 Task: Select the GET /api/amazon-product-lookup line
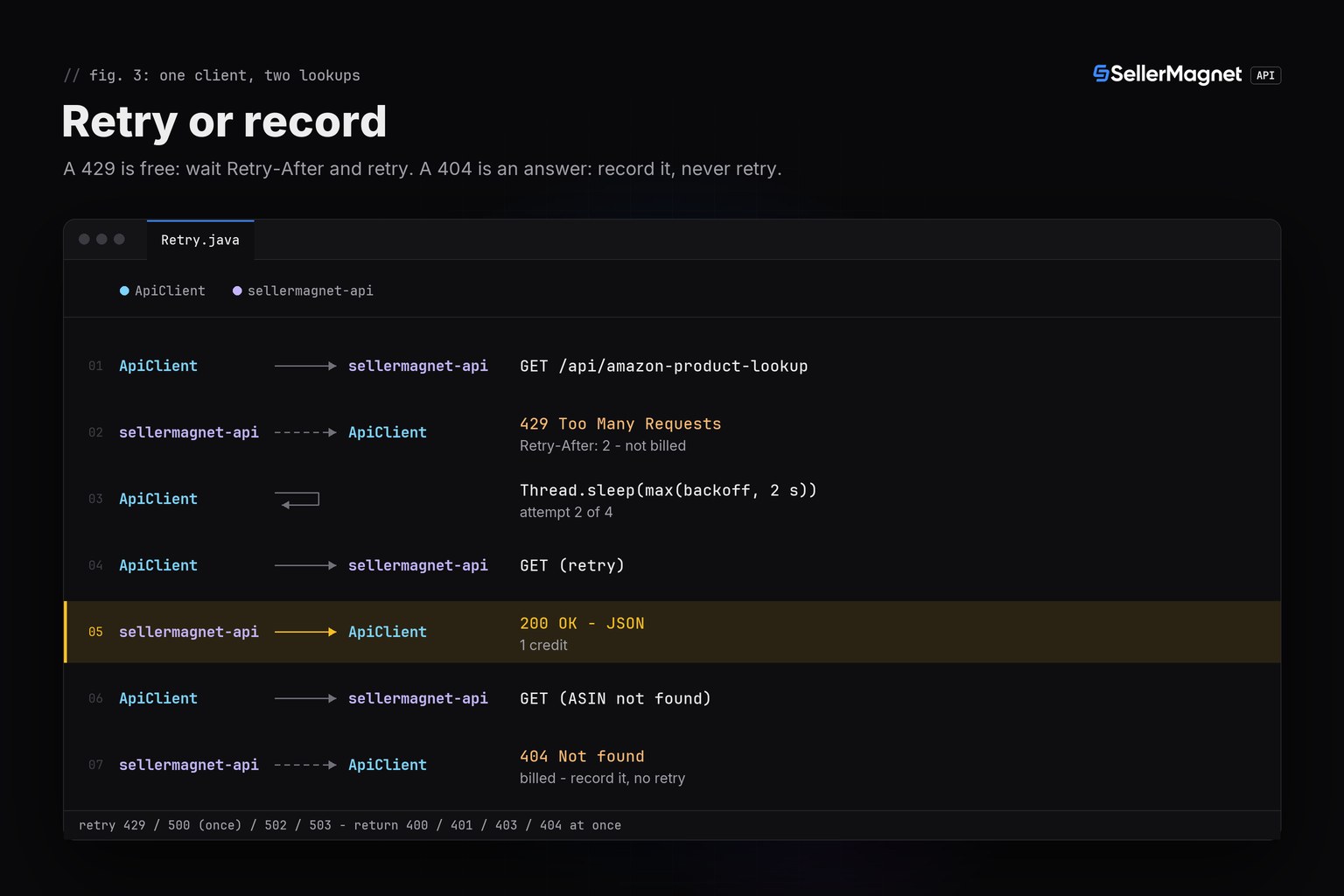(x=663, y=366)
